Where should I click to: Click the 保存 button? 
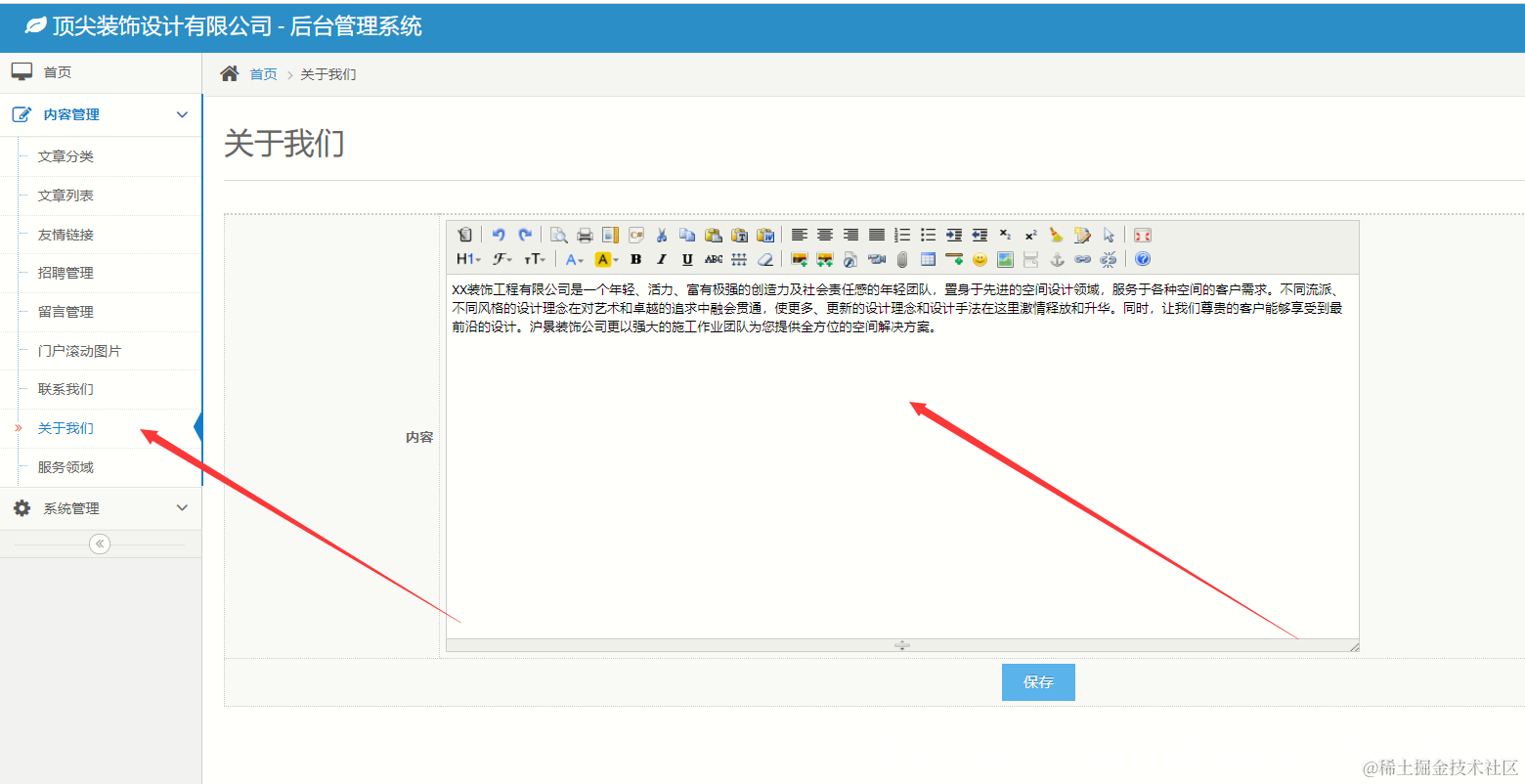[x=1038, y=682]
